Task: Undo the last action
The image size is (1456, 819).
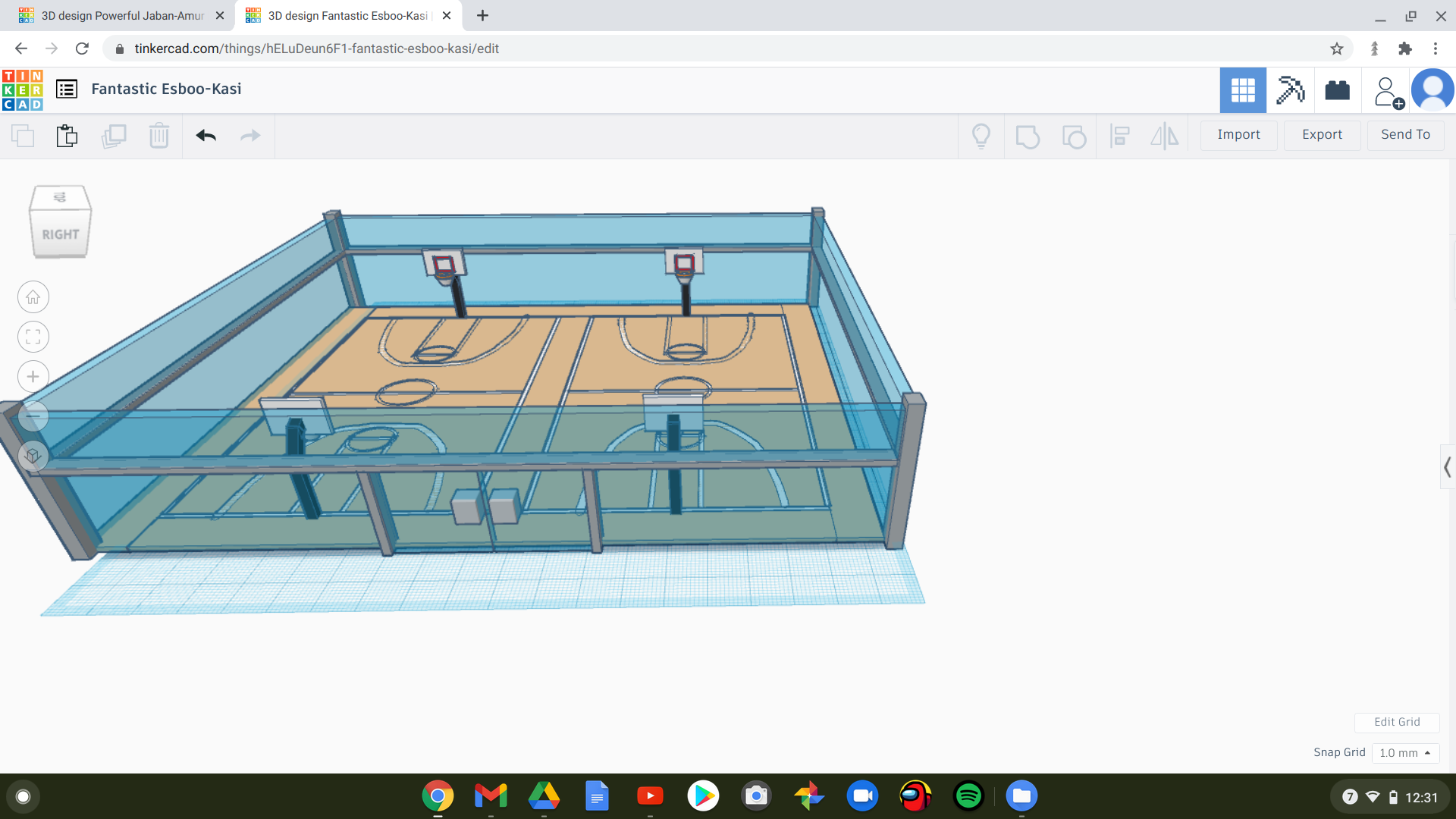Action: click(206, 136)
